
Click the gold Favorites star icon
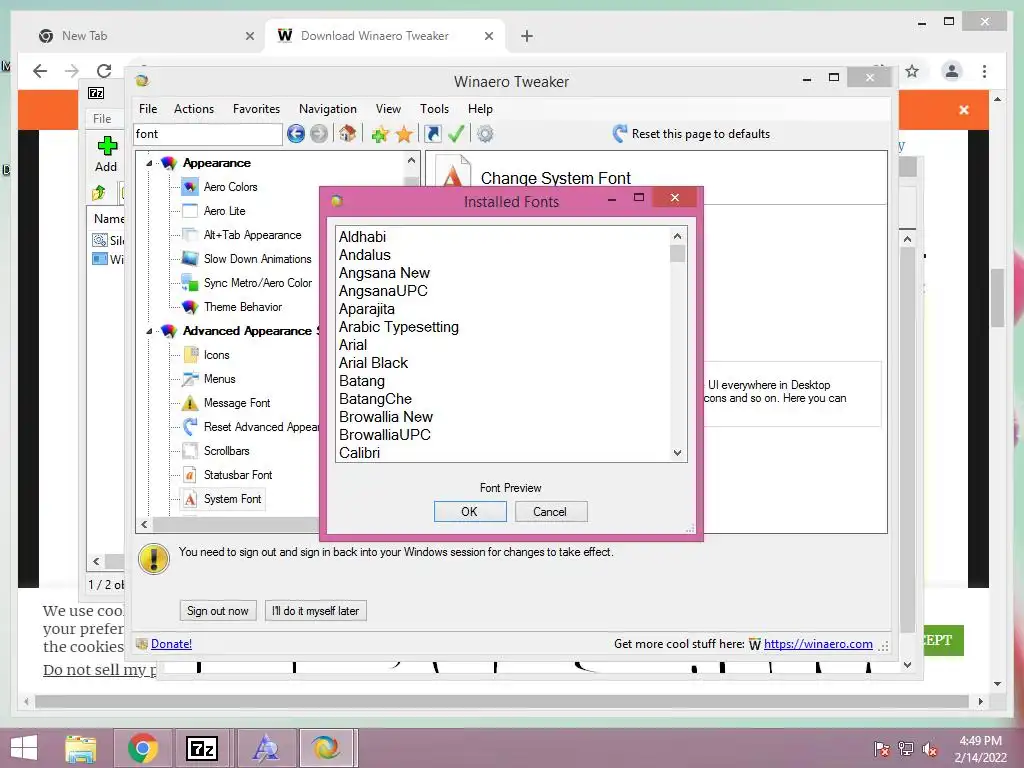[x=404, y=135]
